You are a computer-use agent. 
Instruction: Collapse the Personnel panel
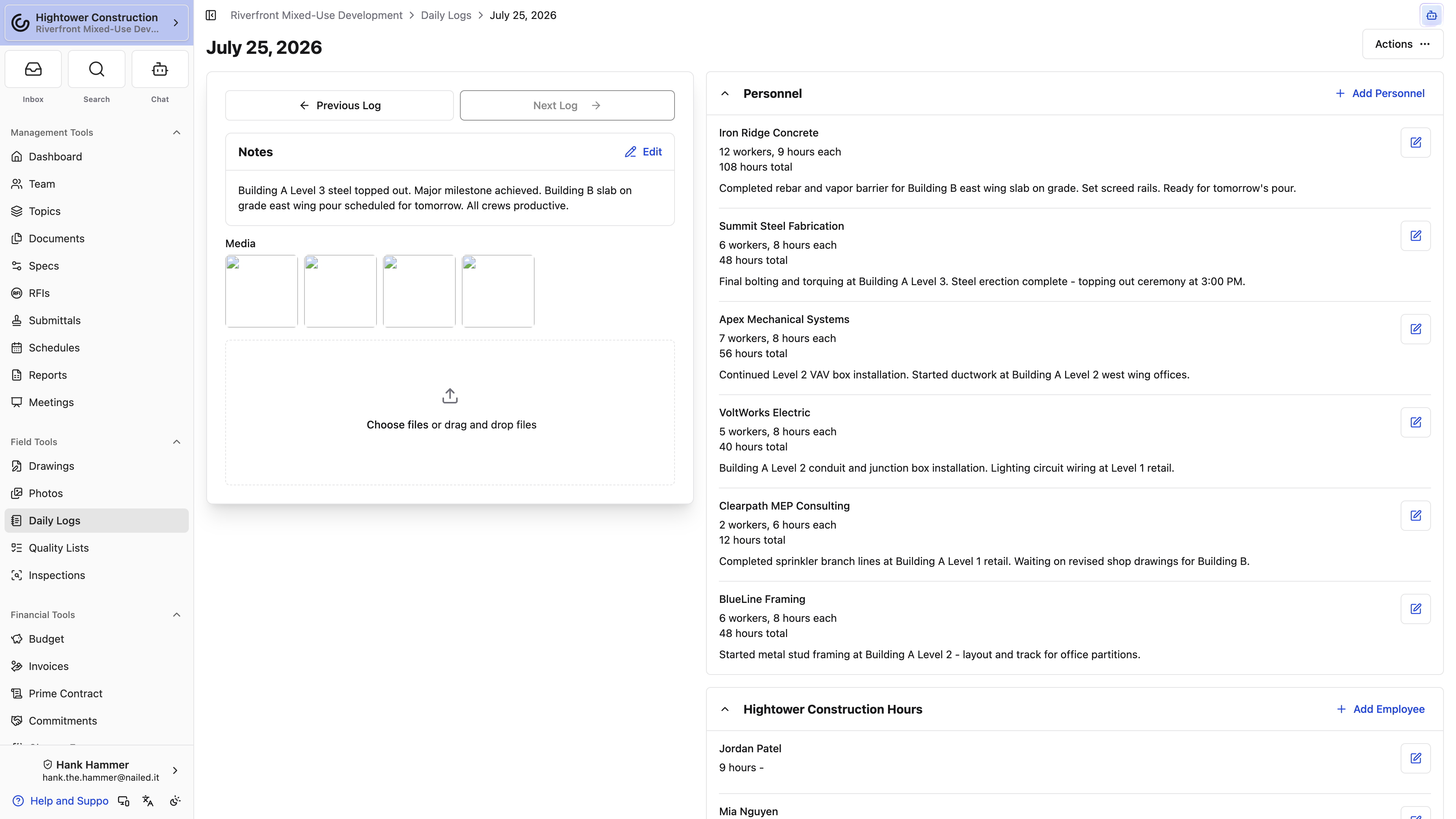click(725, 94)
